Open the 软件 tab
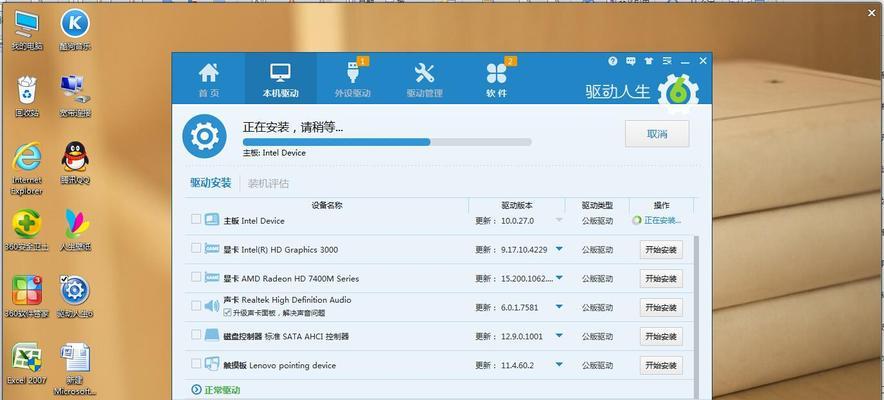The height and width of the screenshot is (400, 884). pyautogui.click(x=497, y=79)
